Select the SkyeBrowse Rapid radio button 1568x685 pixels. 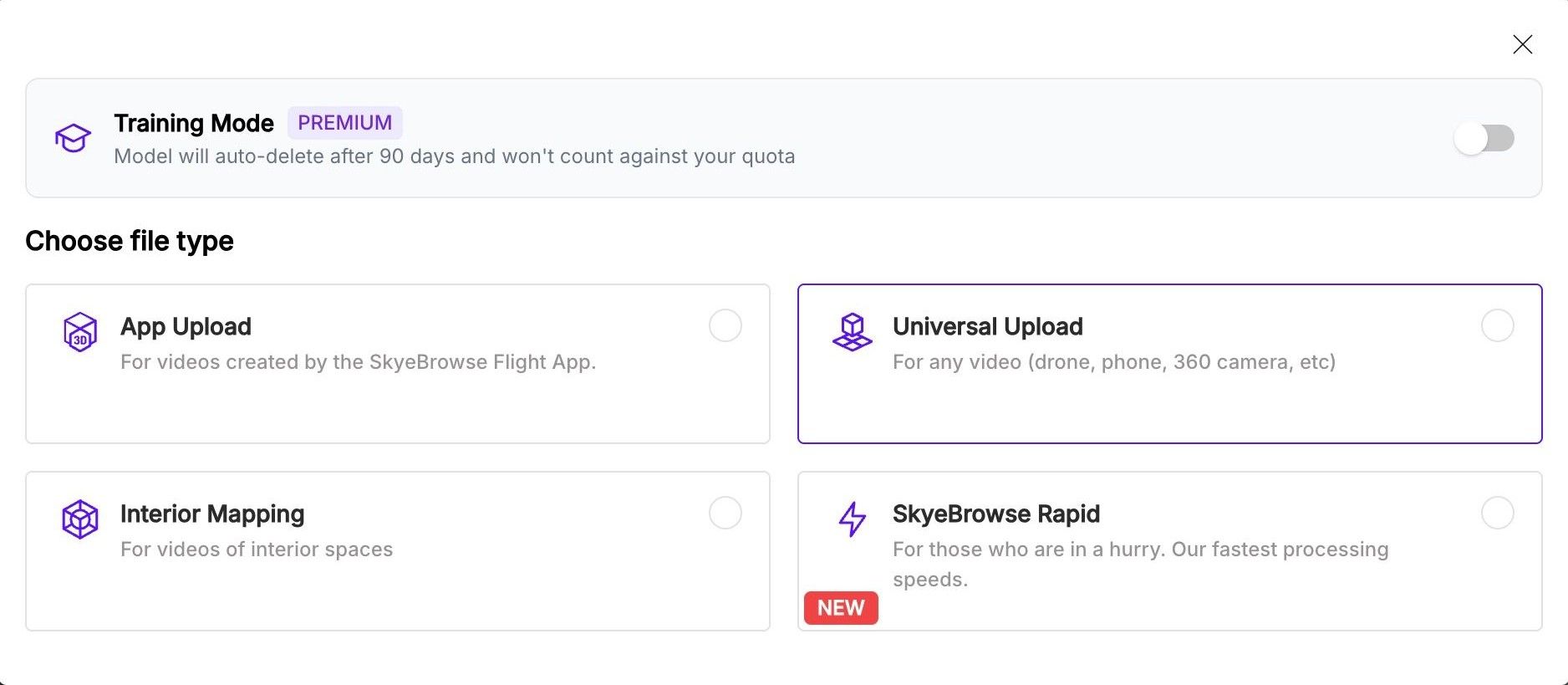(x=1497, y=513)
